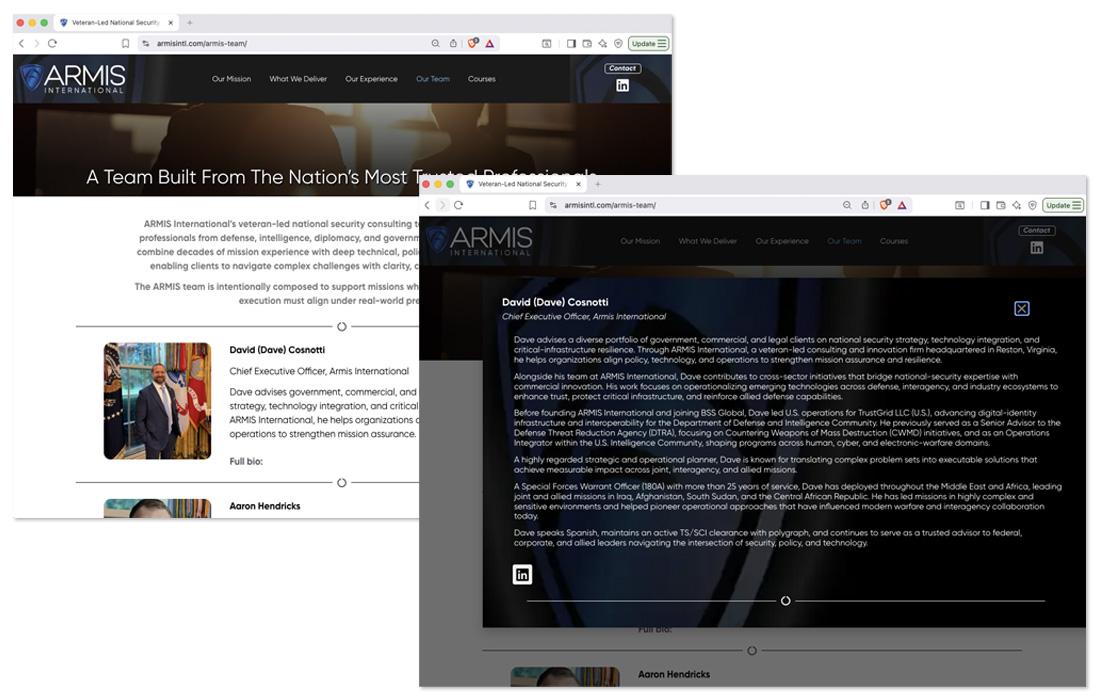Click Aaron Hendricks name in front window
This screenshot has height=700, width=1100.
click(x=673, y=675)
